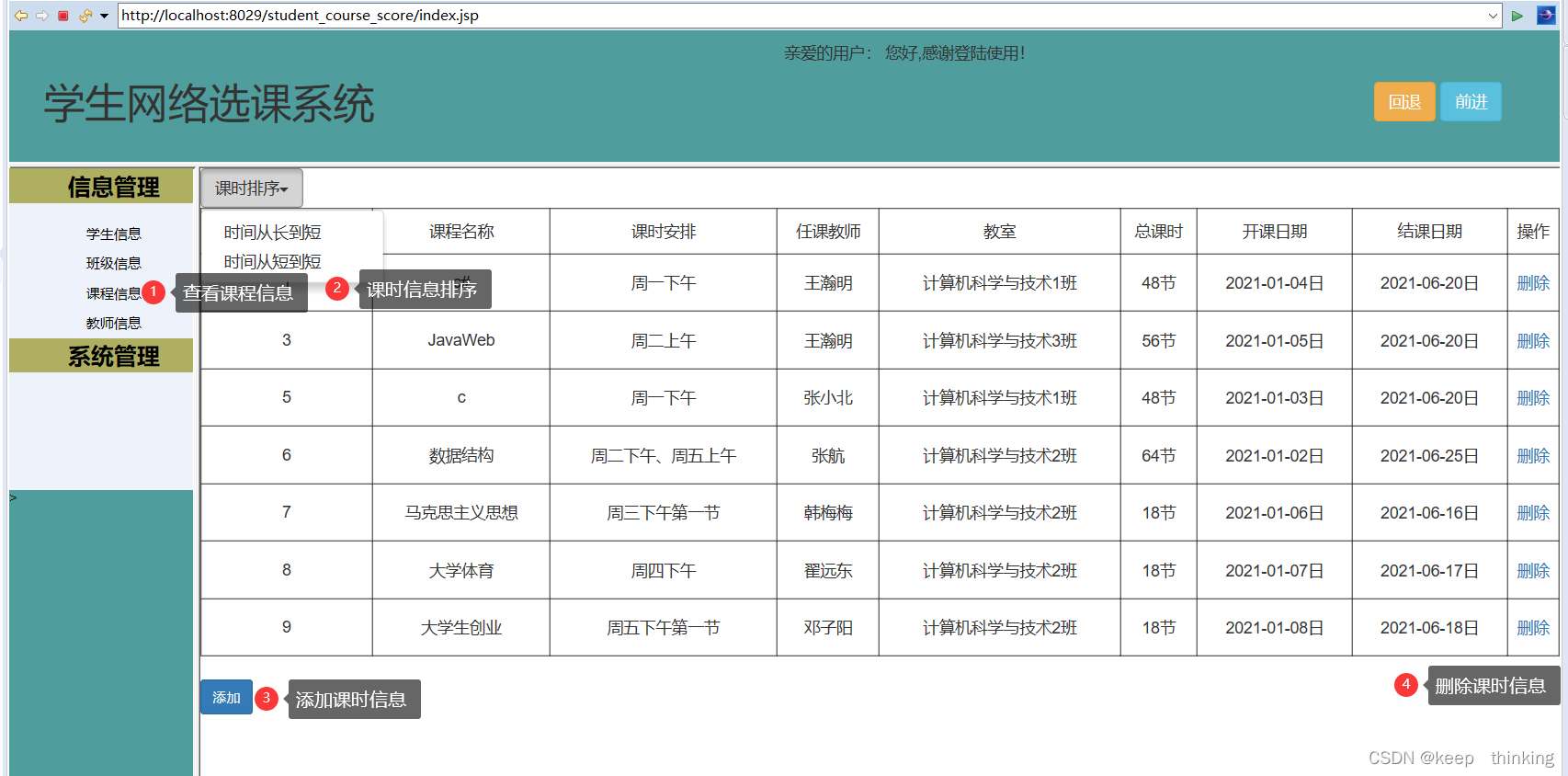Open the 课时排序 dropdown button
This screenshot has width=1568, height=776.
click(x=252, y=188)
